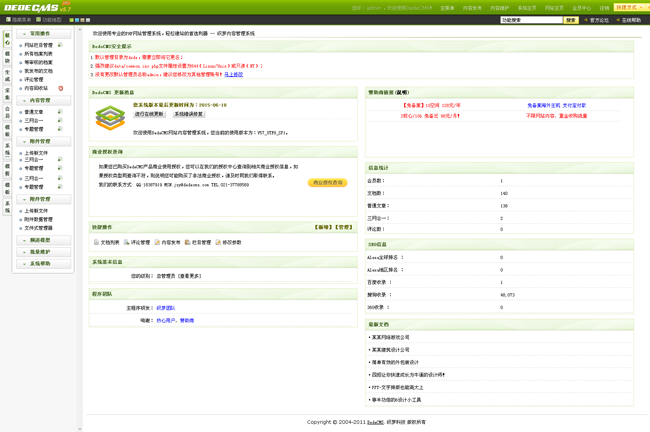650x432 pixels.
Task: Toggle the 功能地图 option in top bar
Action: click(49, 19)
